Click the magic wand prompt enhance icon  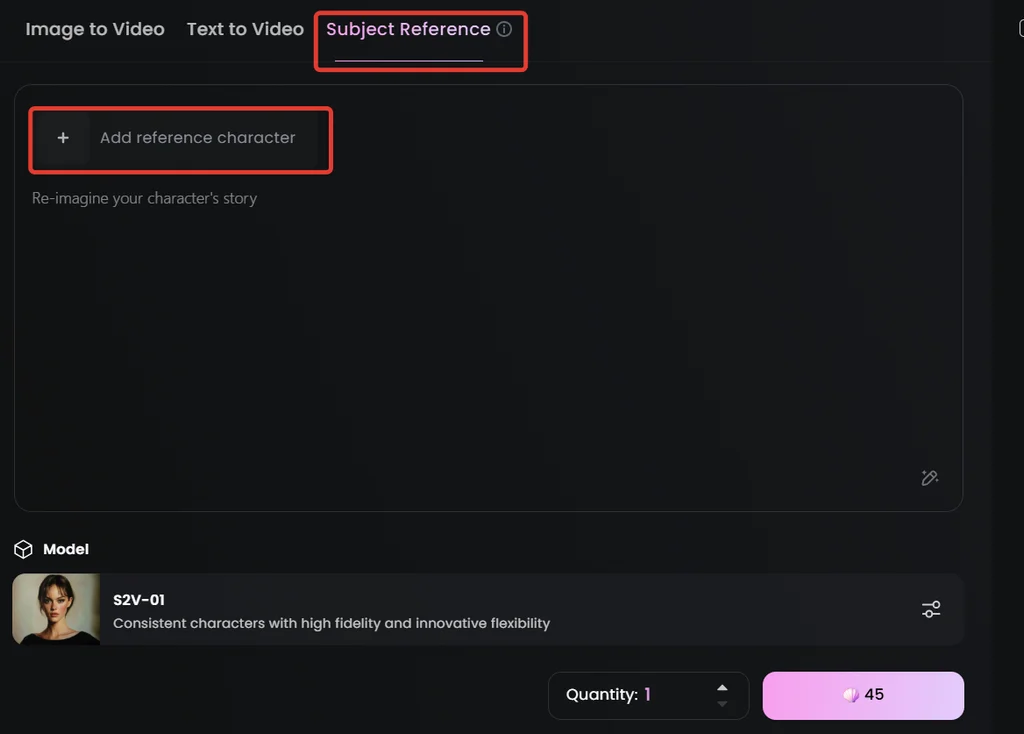(930, 478)
